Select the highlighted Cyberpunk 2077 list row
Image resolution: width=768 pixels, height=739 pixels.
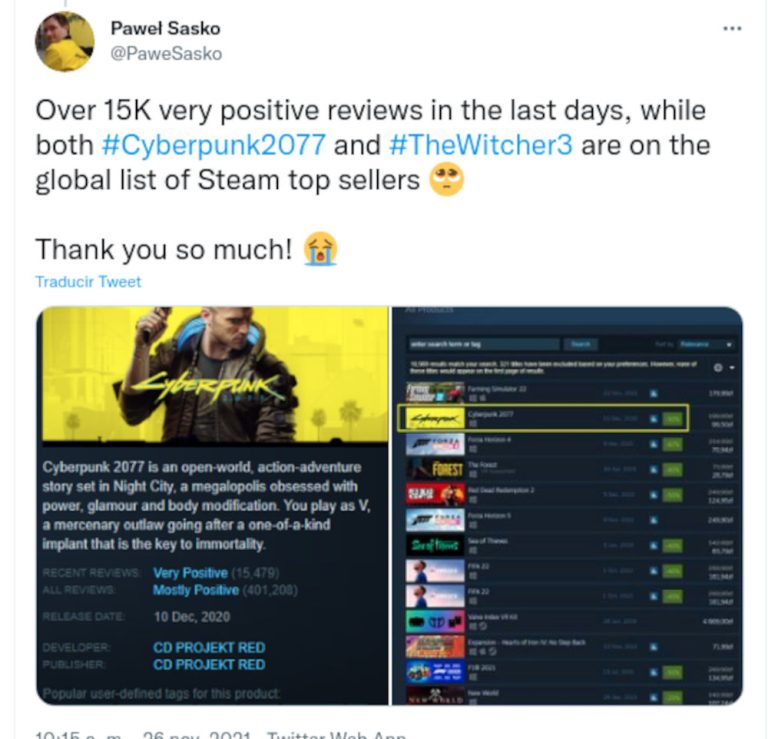[x=543, y=418]
